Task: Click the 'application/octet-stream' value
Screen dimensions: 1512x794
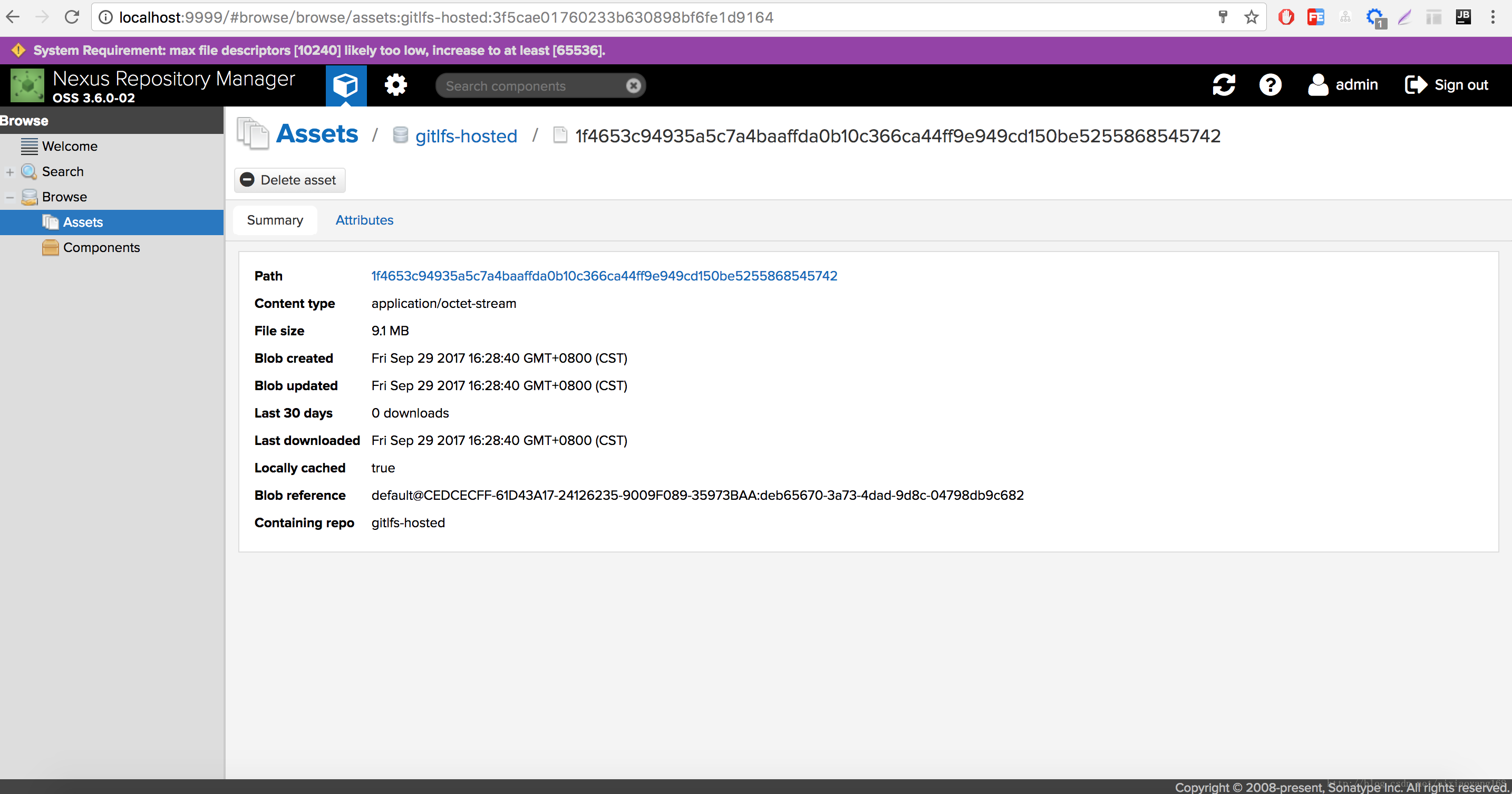Action: (x=444, y=303)
